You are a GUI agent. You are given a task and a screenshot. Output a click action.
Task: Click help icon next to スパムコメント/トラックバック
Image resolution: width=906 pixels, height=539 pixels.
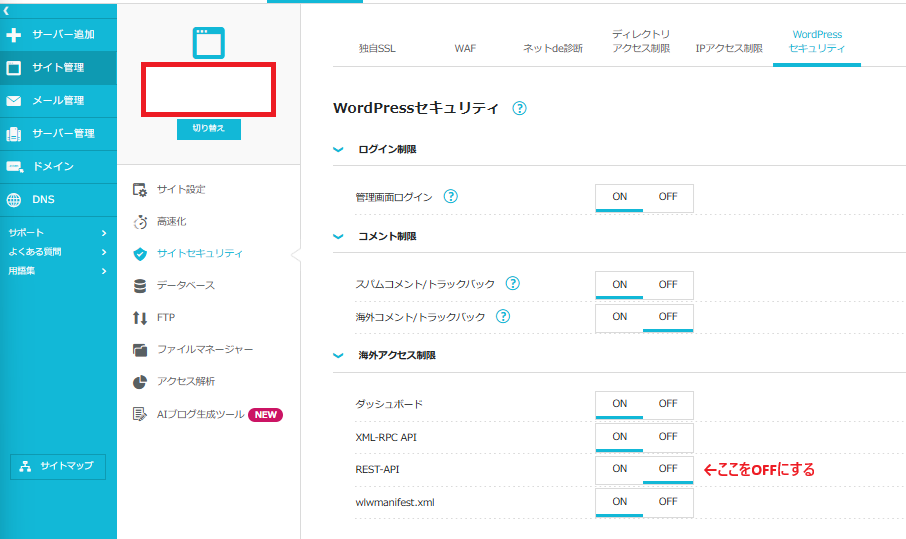tap(512, 284)
